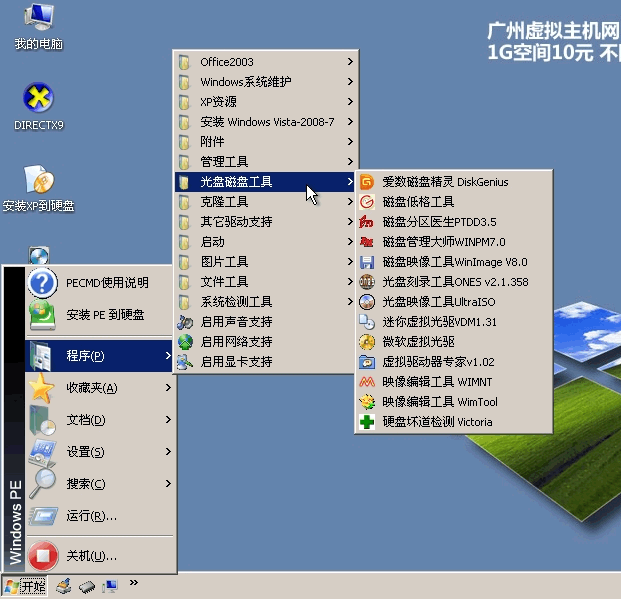Expand Office2003 submenu arrow
621x599 pixels.
click(350, 61)
